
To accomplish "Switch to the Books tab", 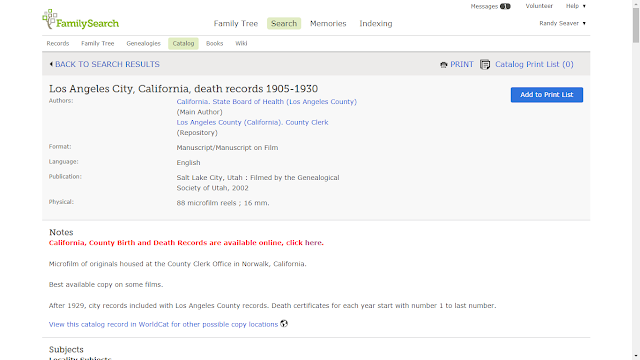I will pyautogui.click(x=215, y=43).
